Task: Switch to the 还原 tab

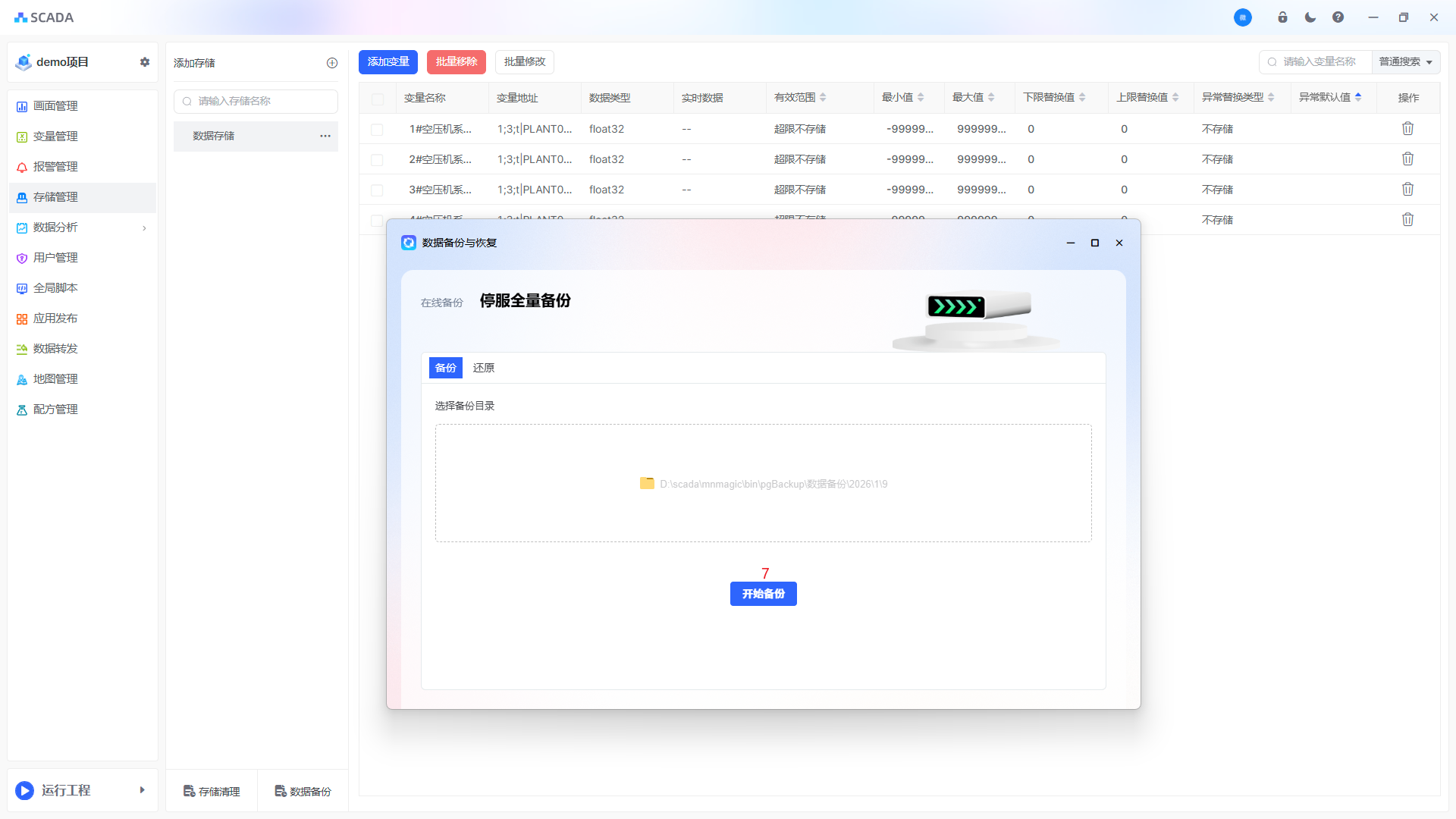Action: [484, 368]
